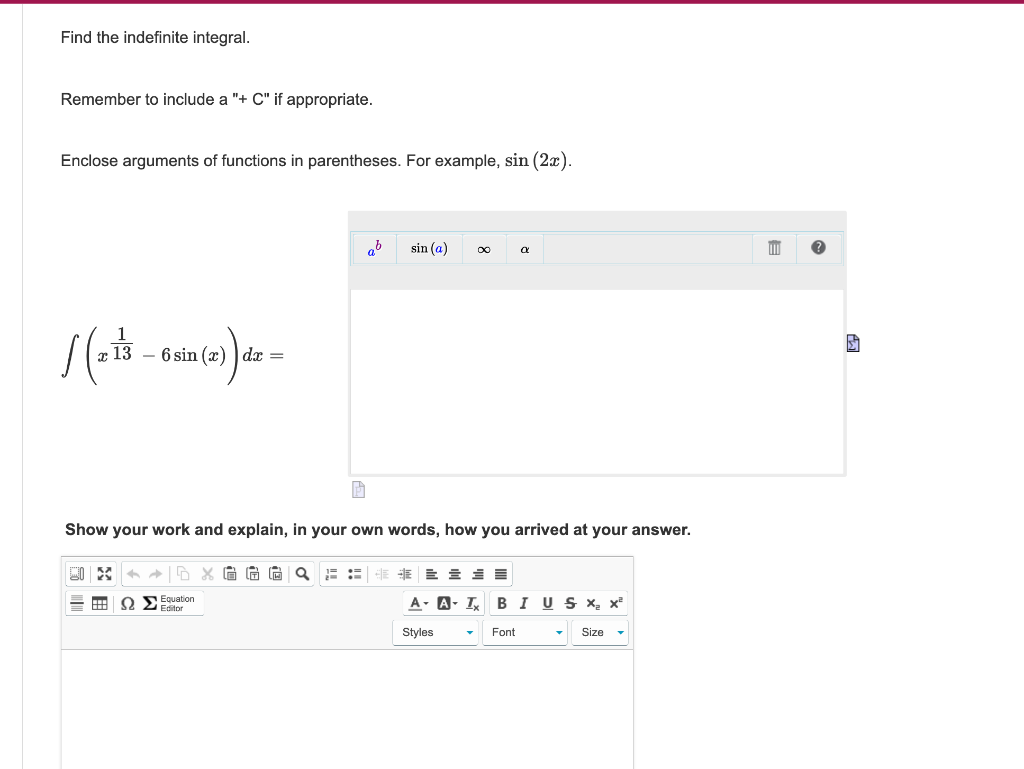The width and height of the screenshot is (1024, 769).
Task: Open the text color picker
Action: [415, 603]
